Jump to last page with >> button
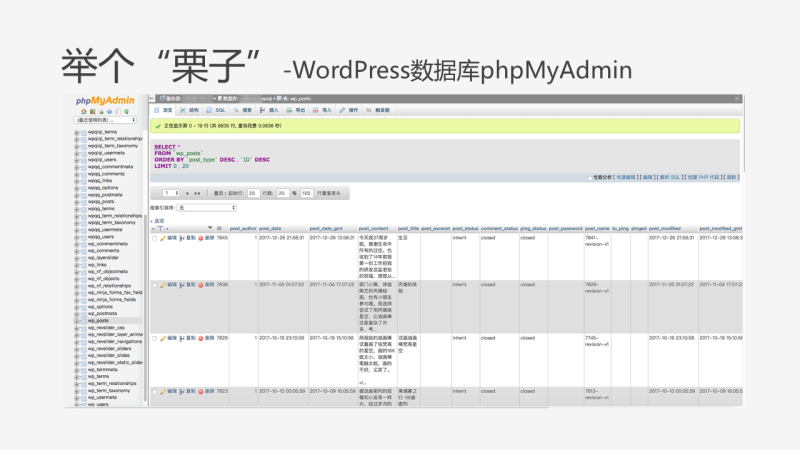Viewport: 800px width, 450px height. point(197,193)
